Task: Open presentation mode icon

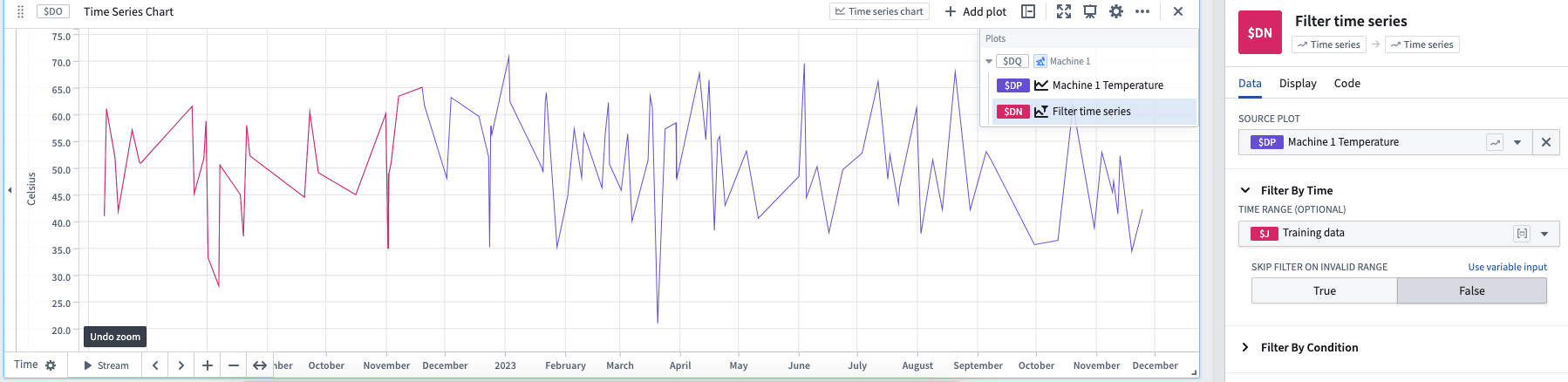Action: pyautogui.click(x=1090, y=11)
